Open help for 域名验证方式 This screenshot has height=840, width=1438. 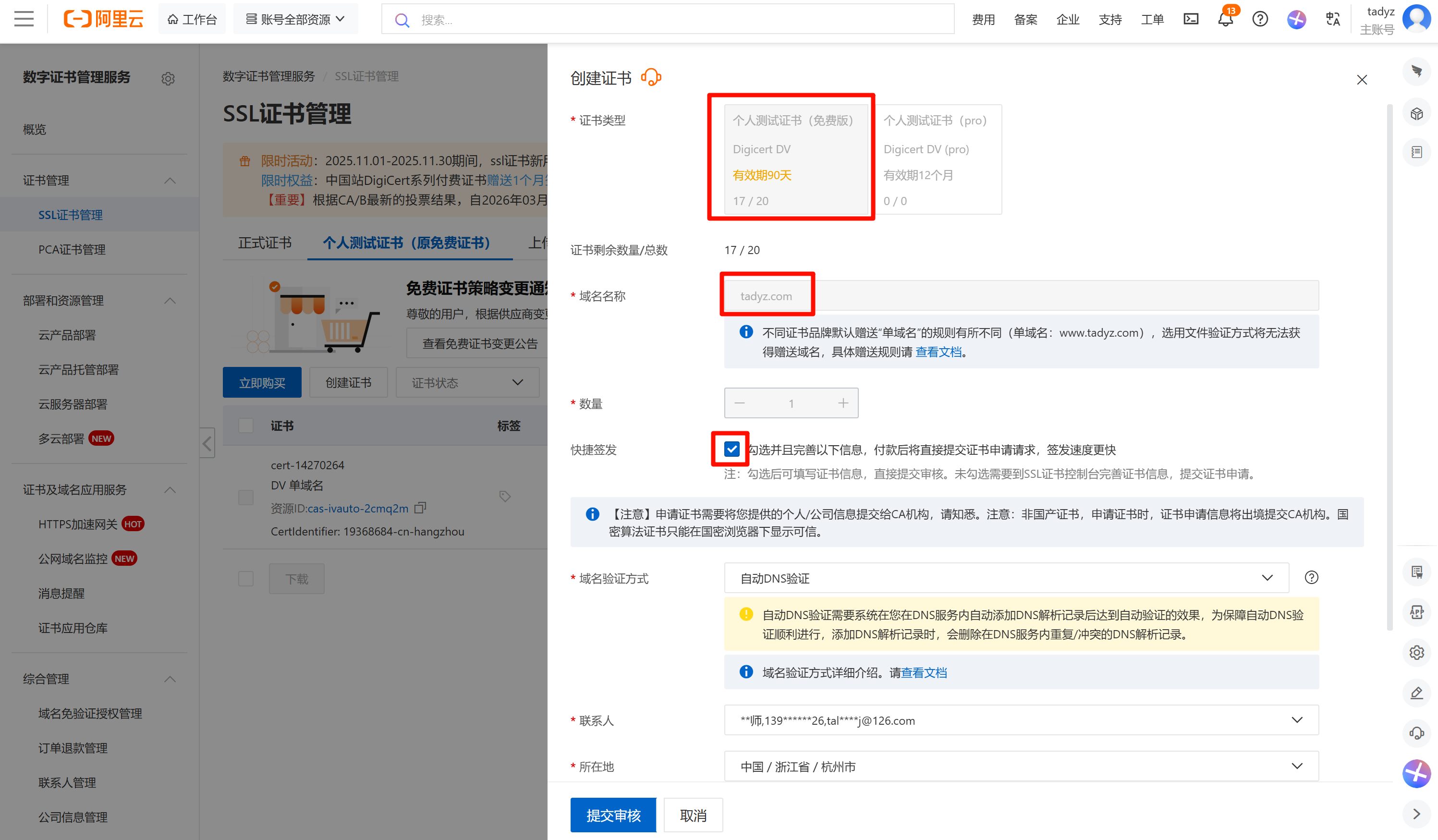(1311, 577)
